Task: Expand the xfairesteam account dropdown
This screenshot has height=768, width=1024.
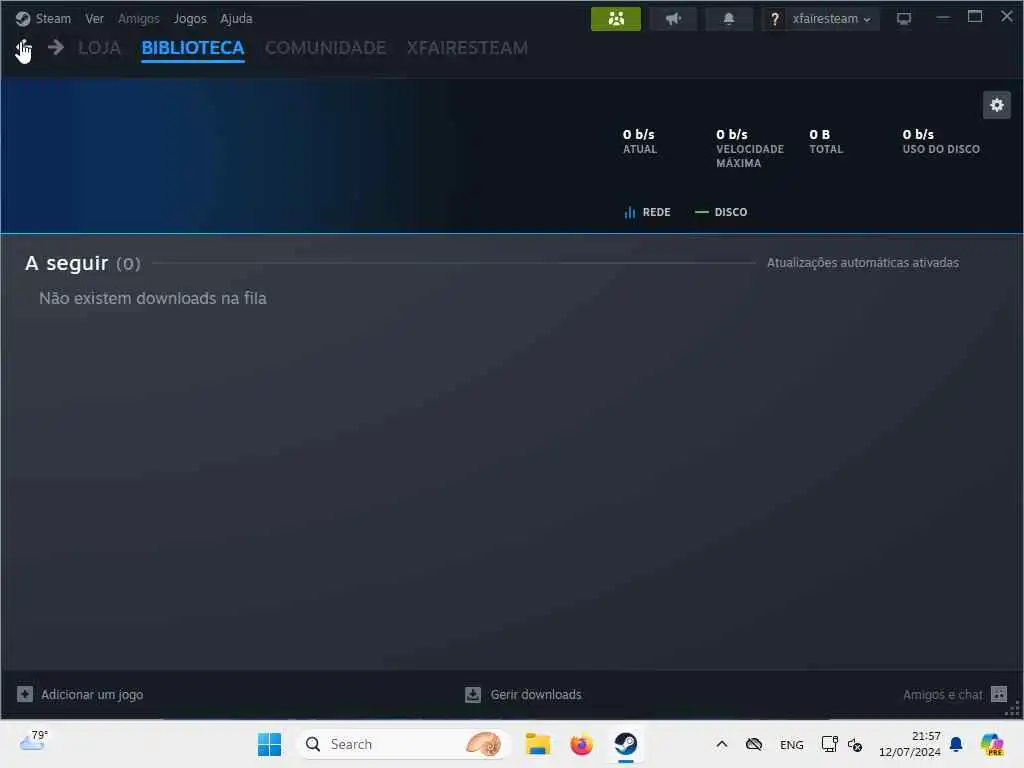Action: (x=831, y=19)
